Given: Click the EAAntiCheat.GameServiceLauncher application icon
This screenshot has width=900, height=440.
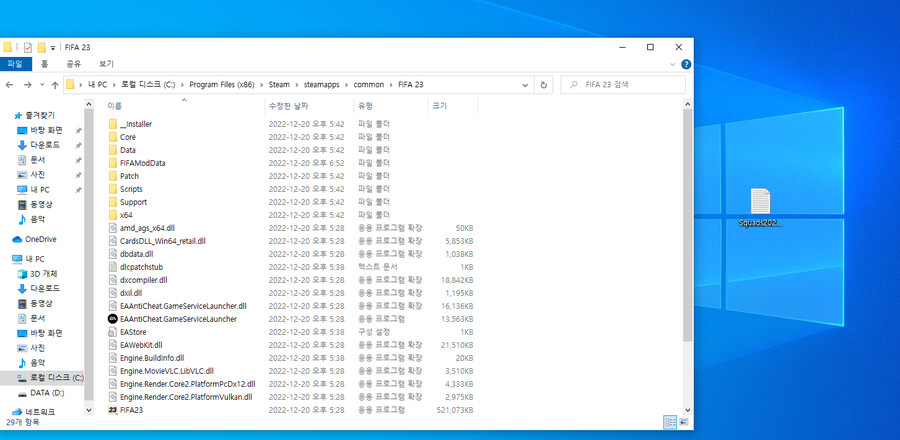Looking at the screenshot, I should [x=112, y=319].
